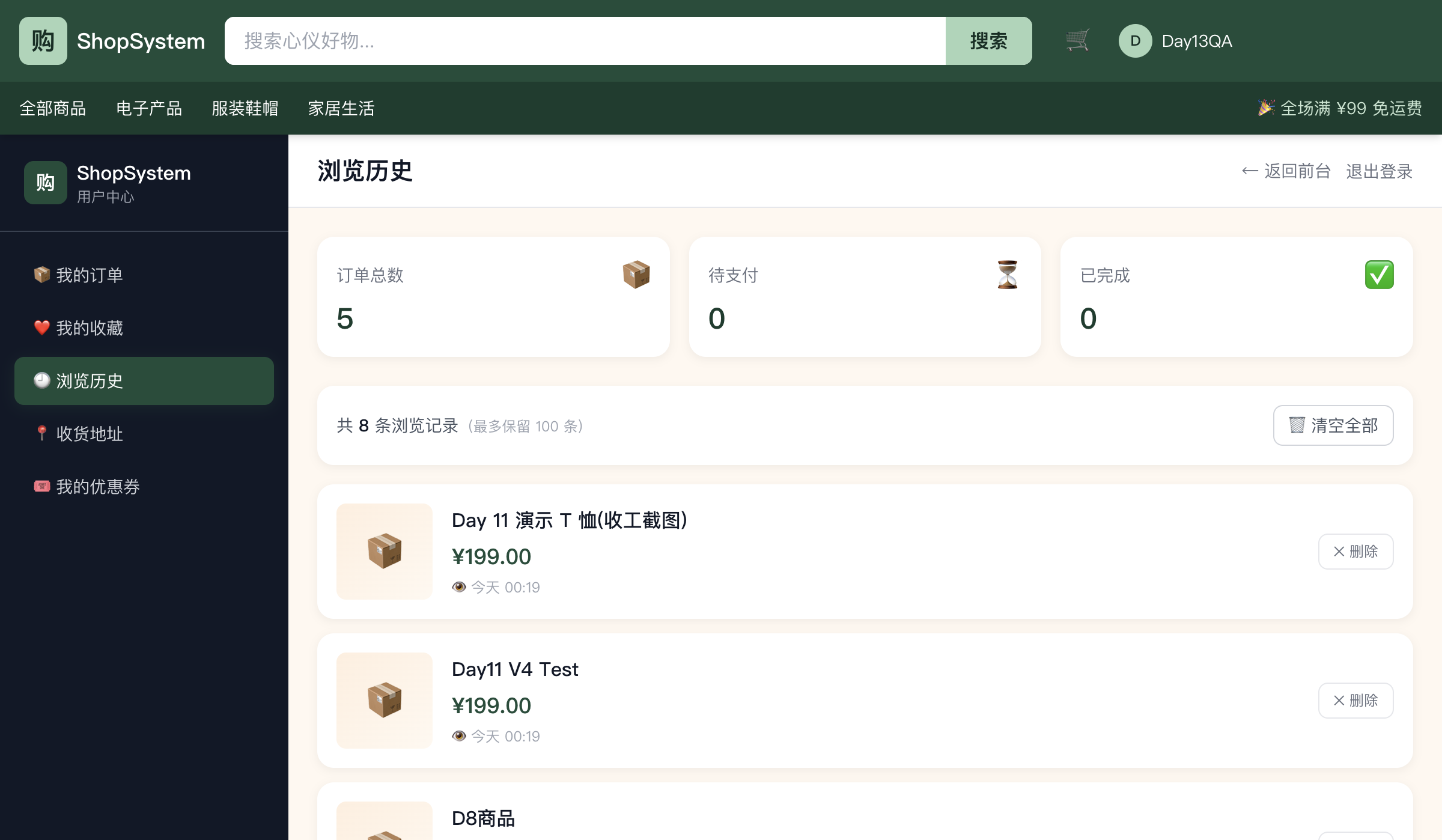
Task: Click the eye icon under Day11 V4 Test
Action: coord(459,736)
